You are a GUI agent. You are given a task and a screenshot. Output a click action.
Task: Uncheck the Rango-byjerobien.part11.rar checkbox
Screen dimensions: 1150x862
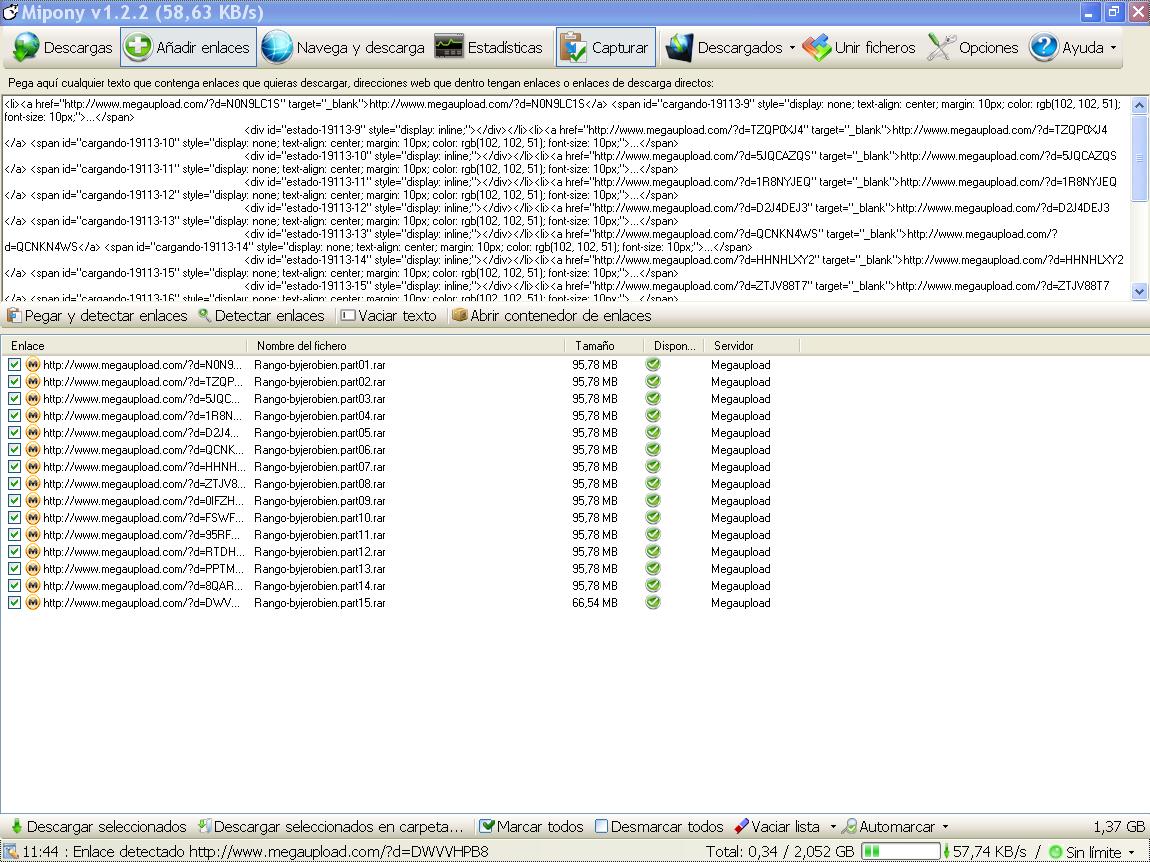pyautogui.click(x=14, y=535)
